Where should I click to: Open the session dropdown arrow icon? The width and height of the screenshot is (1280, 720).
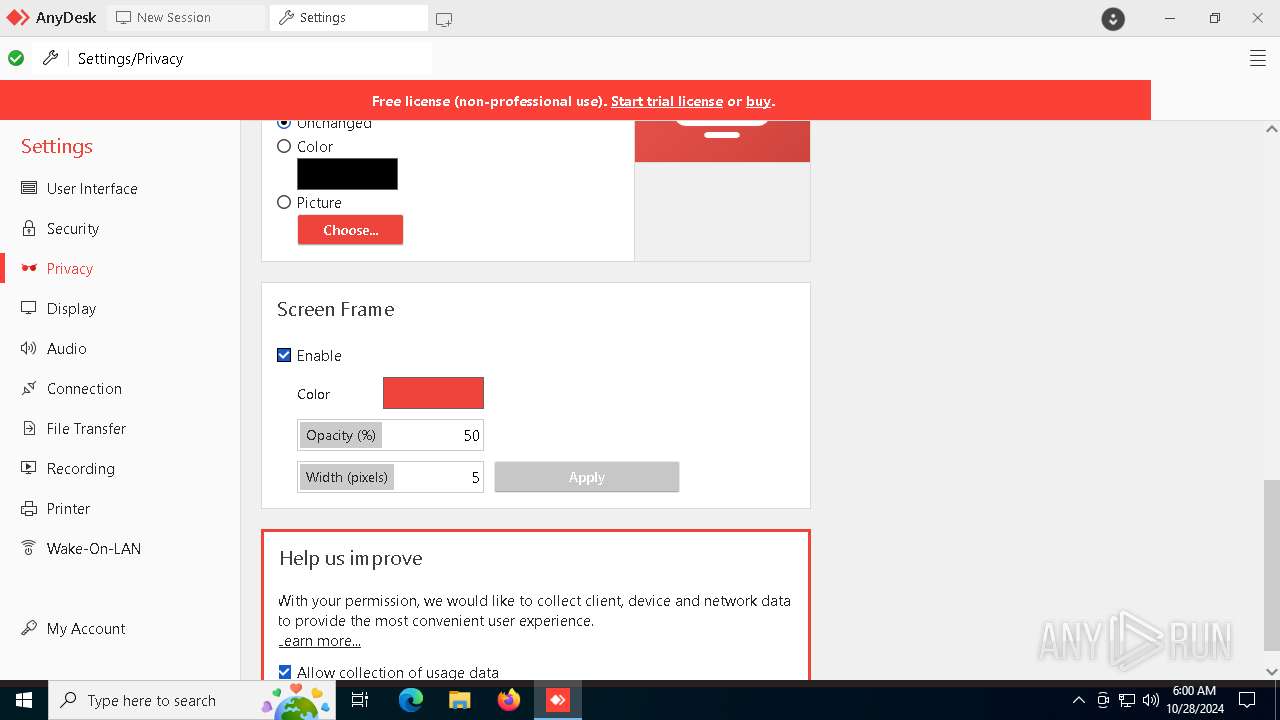pos(1113,18)
